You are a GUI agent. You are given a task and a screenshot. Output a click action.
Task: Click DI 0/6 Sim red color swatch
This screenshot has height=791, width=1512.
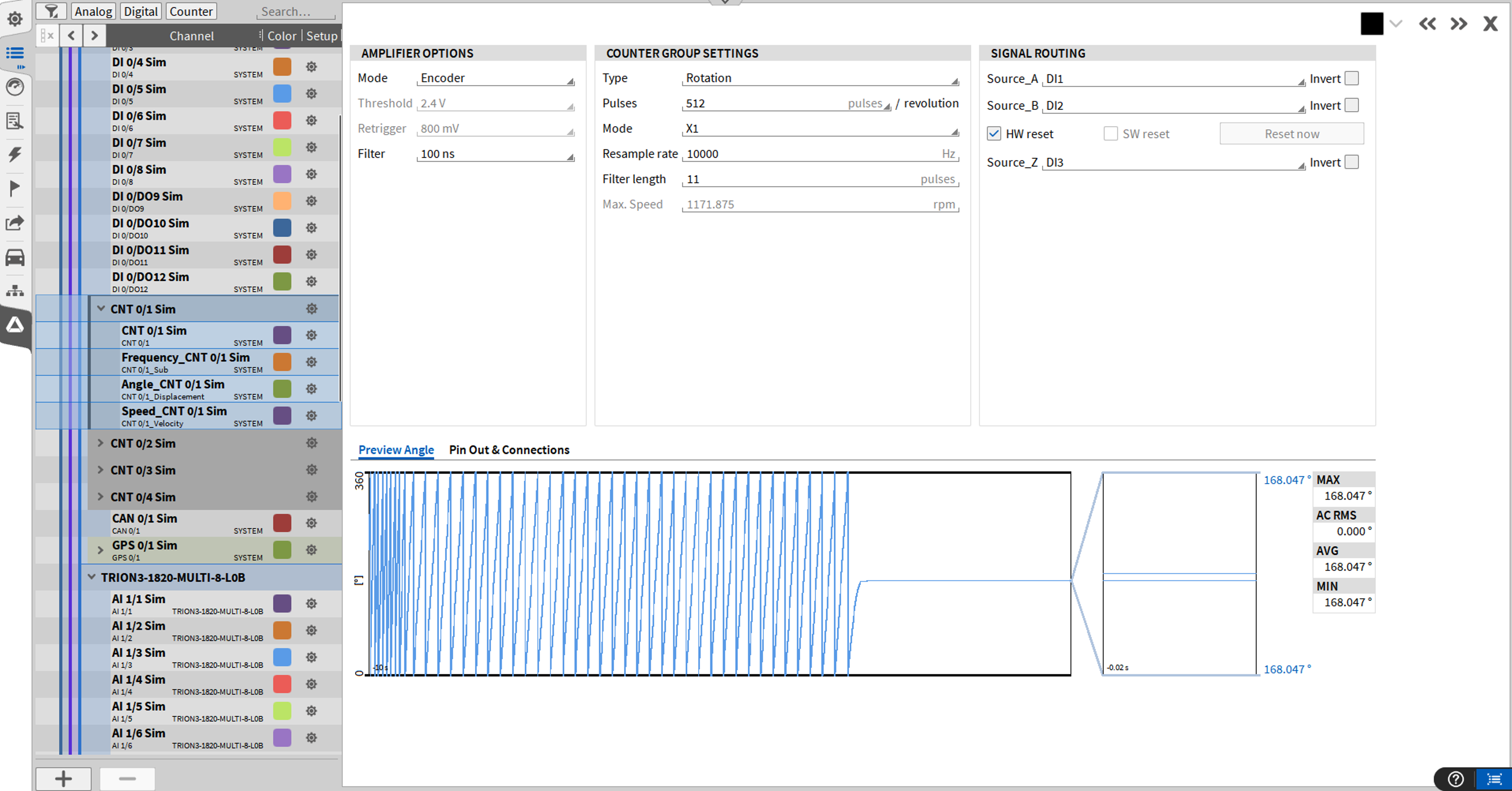coord(282,120)
